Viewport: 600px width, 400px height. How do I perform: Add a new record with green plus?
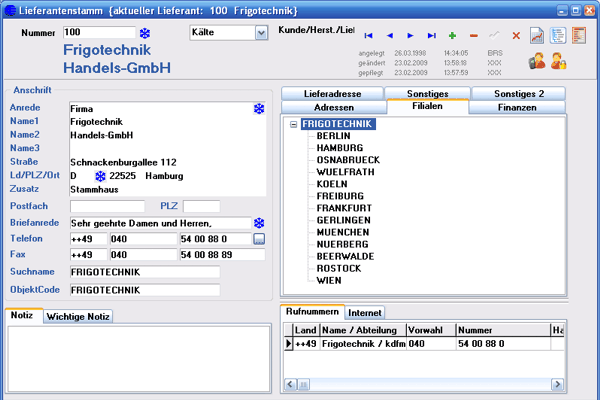pos(452,36)
